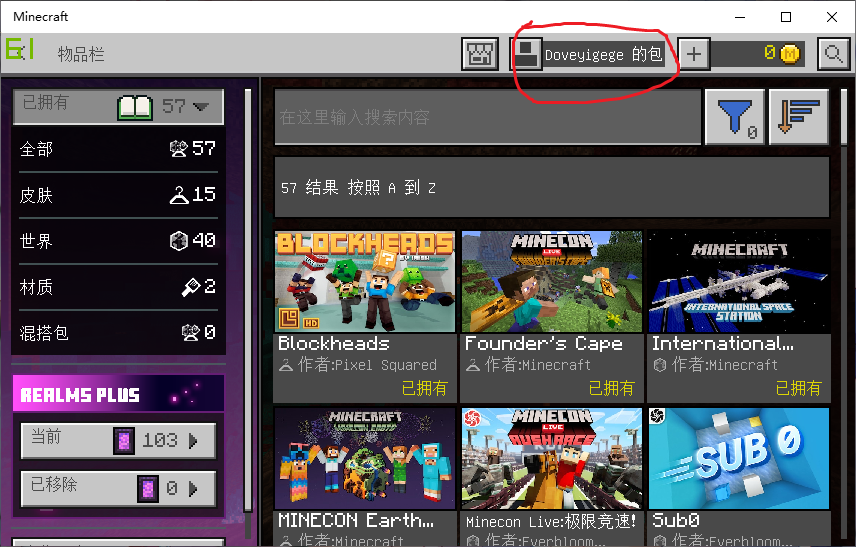856x547 pixels.
Task: Select the 皮肤 15 category
Action: point(118,195)
